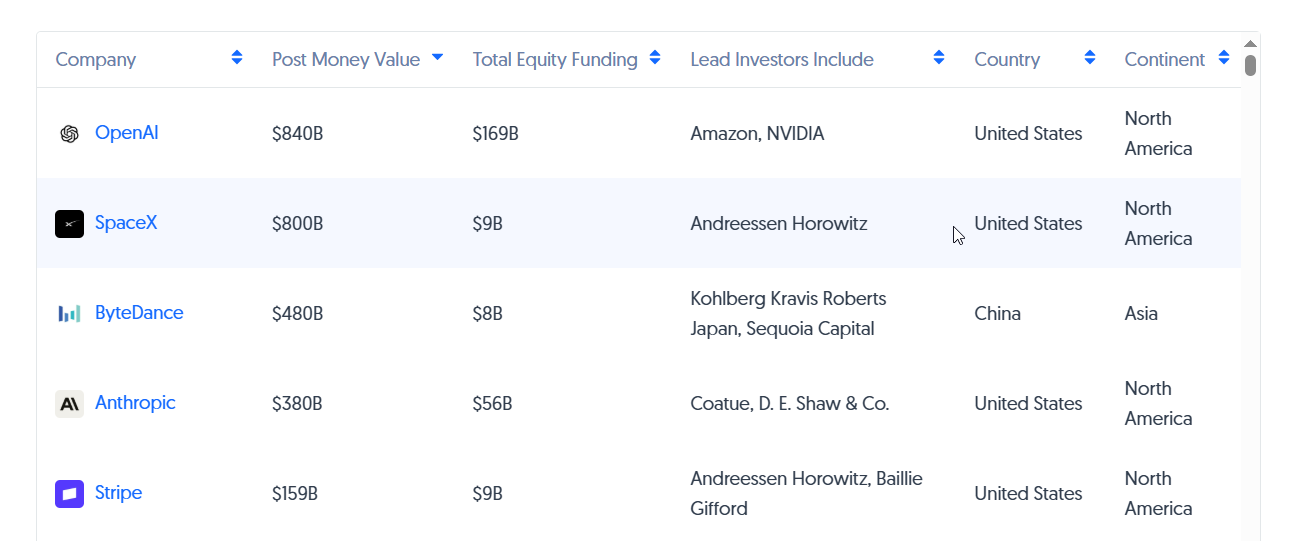Click the table's vertical scrollbar thumb
The width and height of the screenshot is (1301, 541).
click(1250, 66)
